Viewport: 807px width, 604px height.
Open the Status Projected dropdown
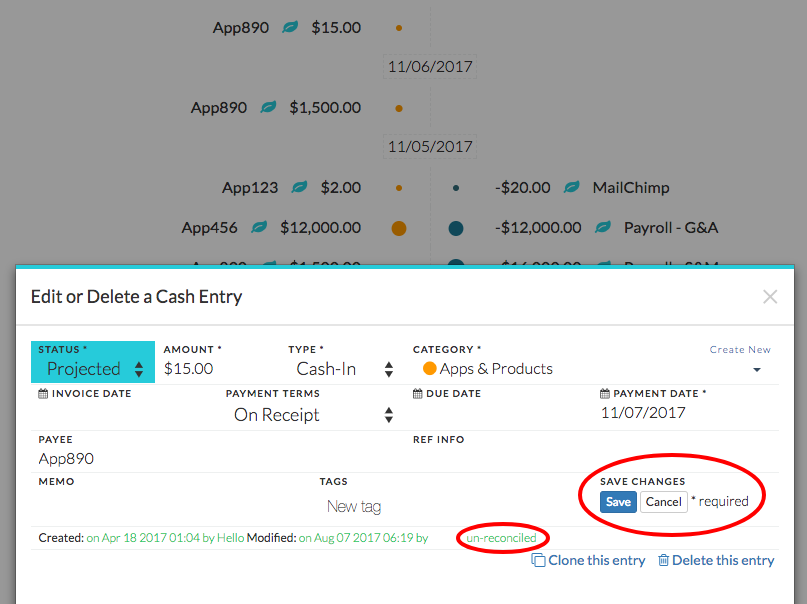click(x=93, y=369)
